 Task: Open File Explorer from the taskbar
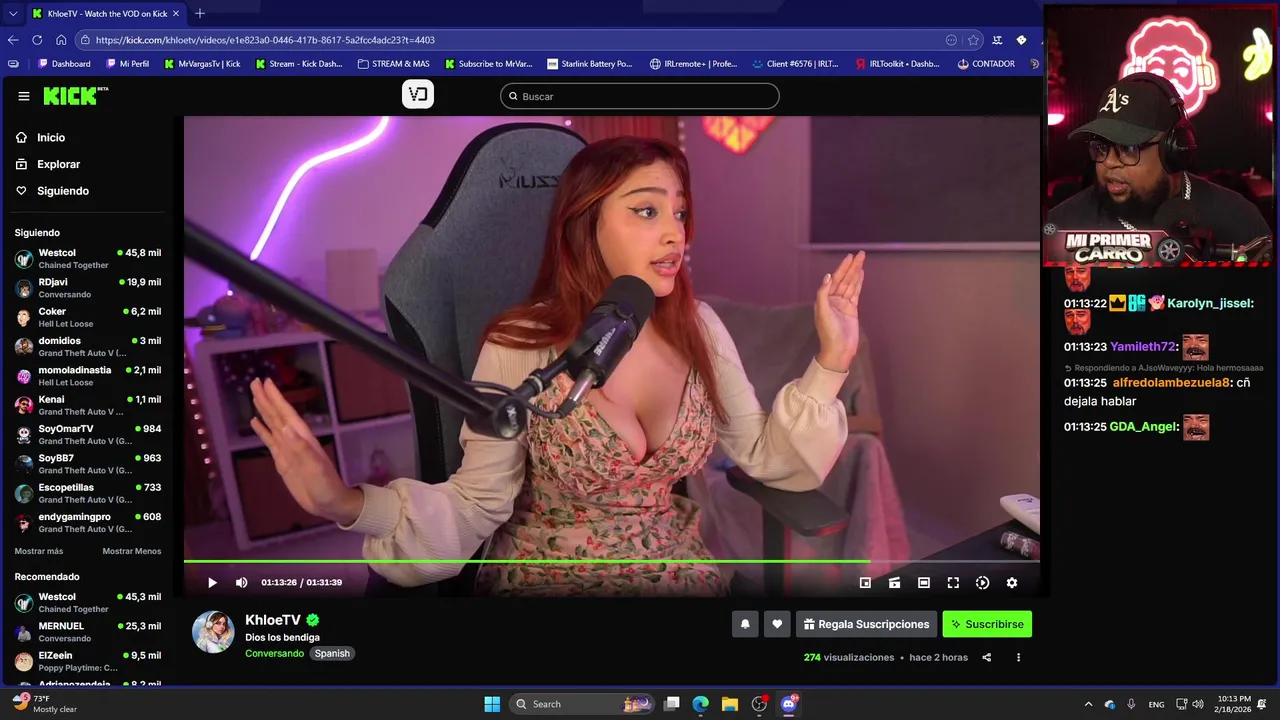pos(730,704)
